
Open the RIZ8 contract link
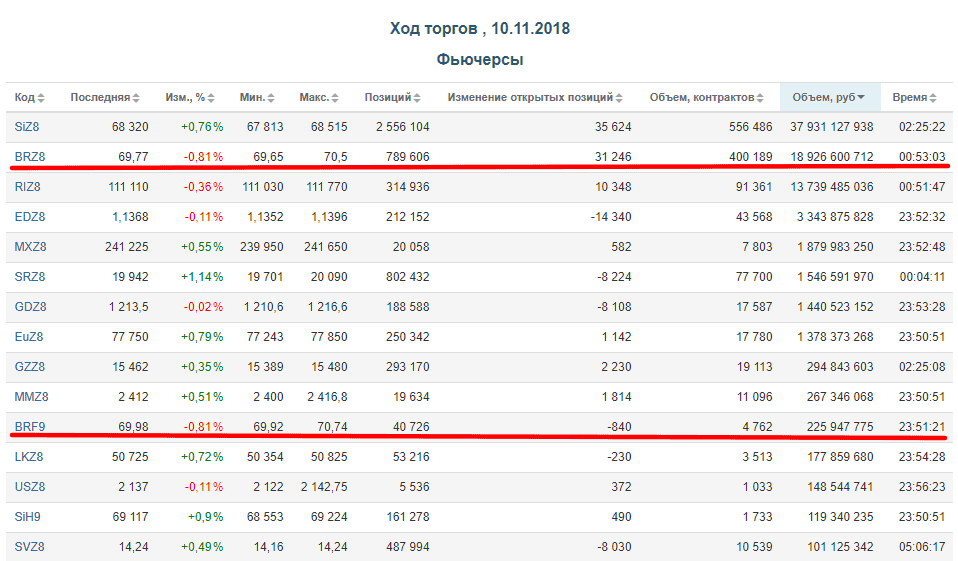28,187
